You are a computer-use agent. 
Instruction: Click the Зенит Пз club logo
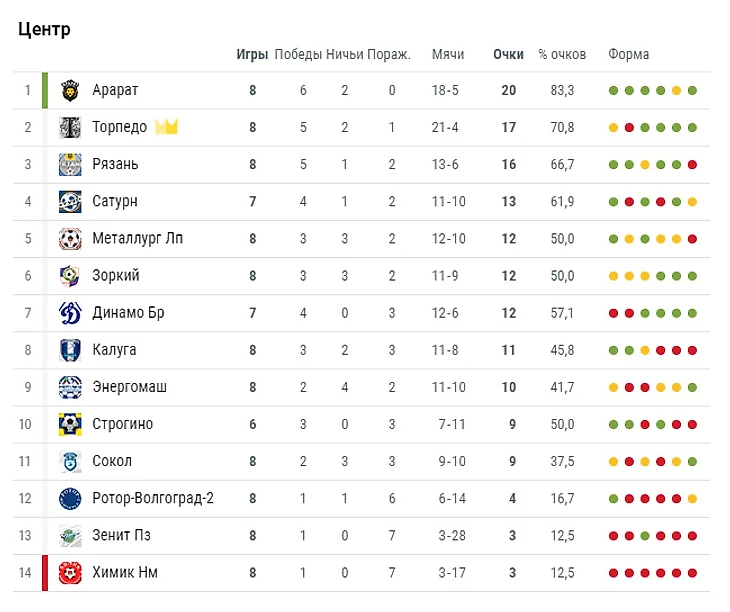click(70, 535)
